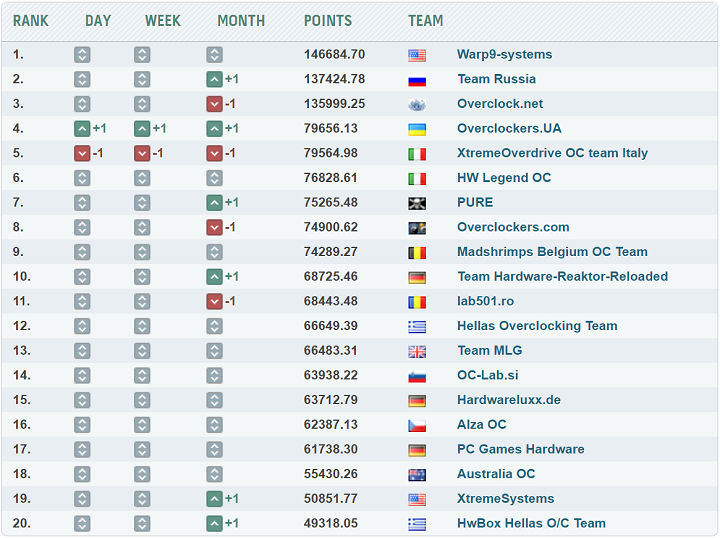720x538 pixels.
Task: Click the Belgian flag beside Madshrimps
Action: click(417, 253)
